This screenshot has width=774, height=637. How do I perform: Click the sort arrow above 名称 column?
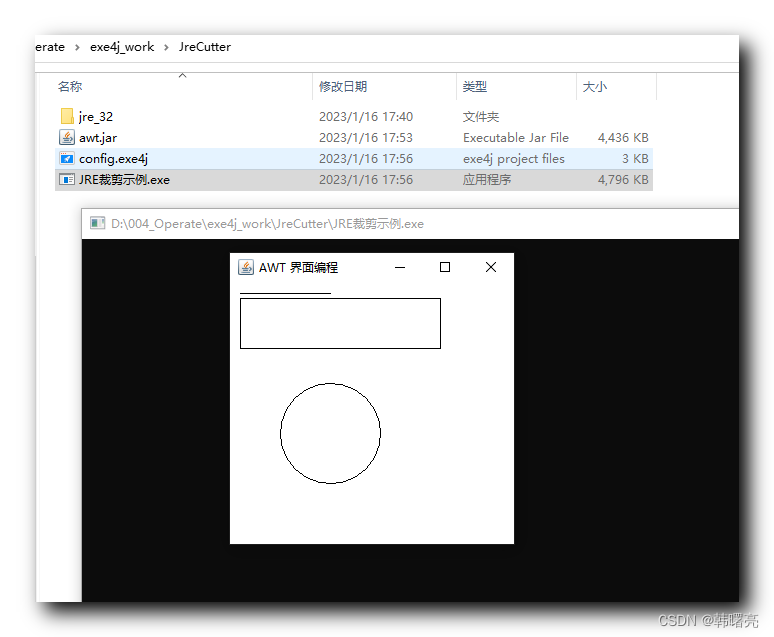pos(182,75)
